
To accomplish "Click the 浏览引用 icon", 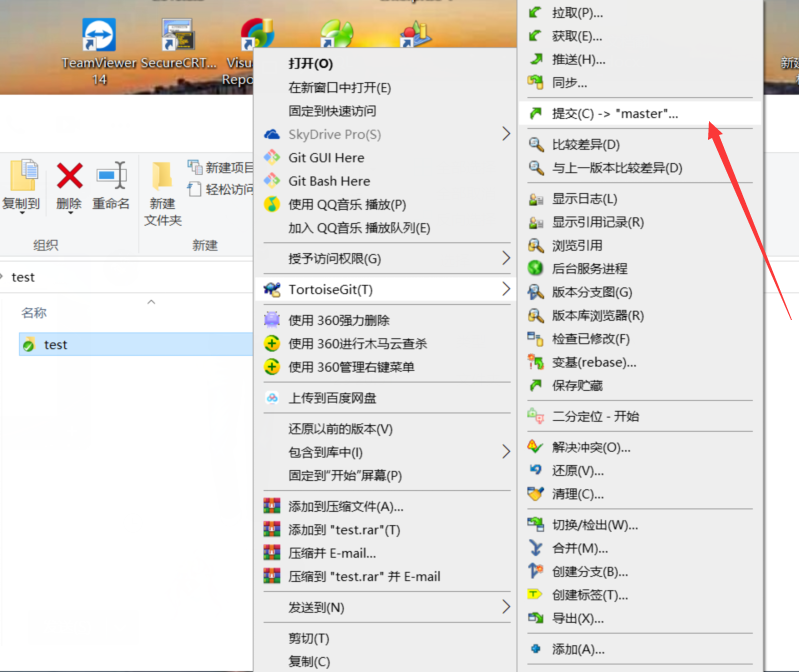I will click(536, 246).
